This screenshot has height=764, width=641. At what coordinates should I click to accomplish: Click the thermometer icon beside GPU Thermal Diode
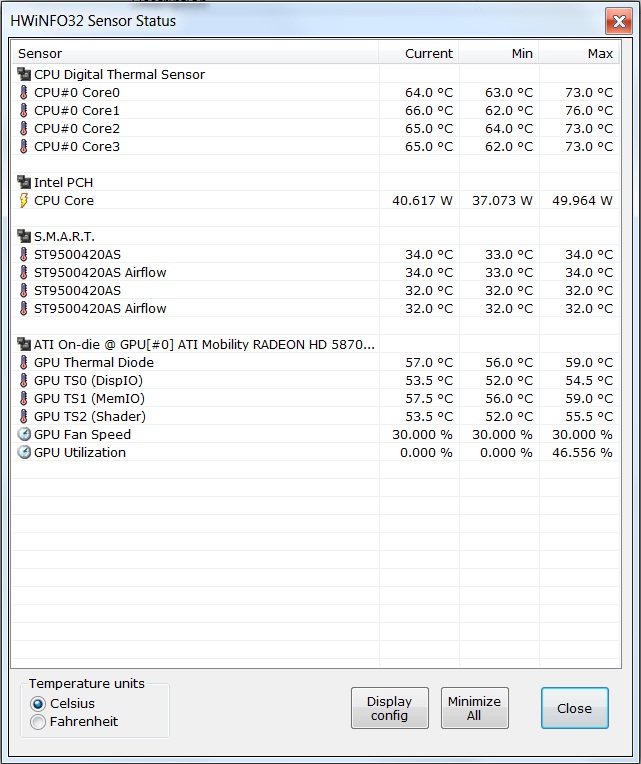click(x=24, y=362)
